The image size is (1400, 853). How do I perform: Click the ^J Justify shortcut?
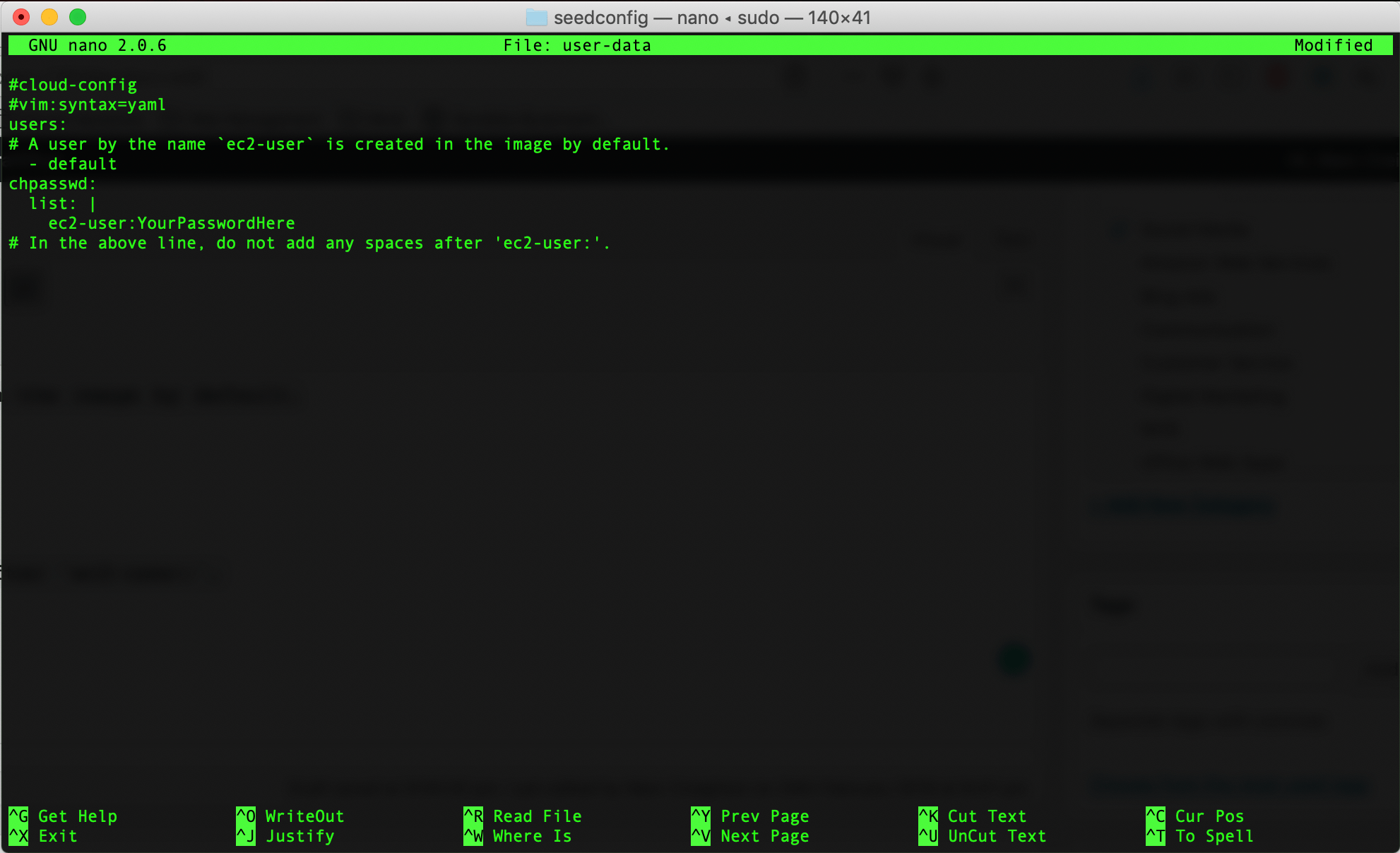[x=285, y=836]
